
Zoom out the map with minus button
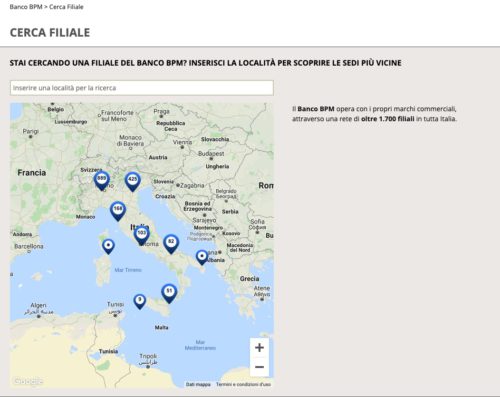point(259,367)
